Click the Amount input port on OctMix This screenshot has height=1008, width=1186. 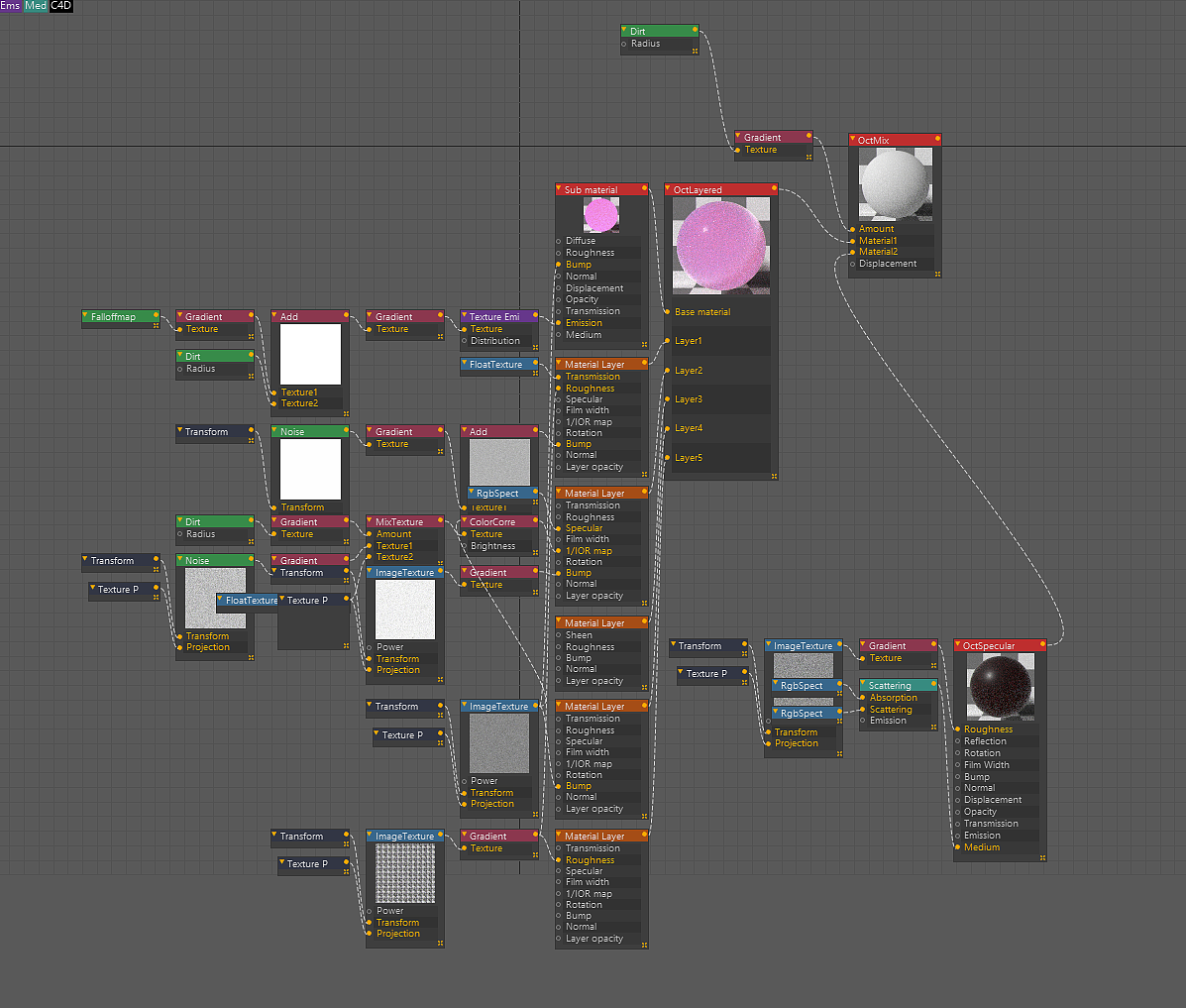pos(852,229)
